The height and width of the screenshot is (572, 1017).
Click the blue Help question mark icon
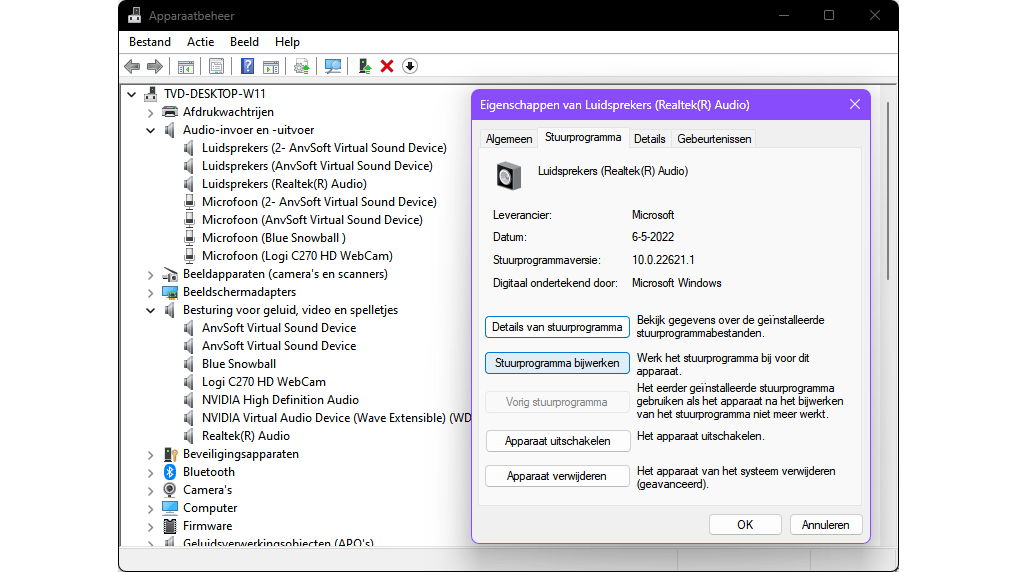point(247,66)
